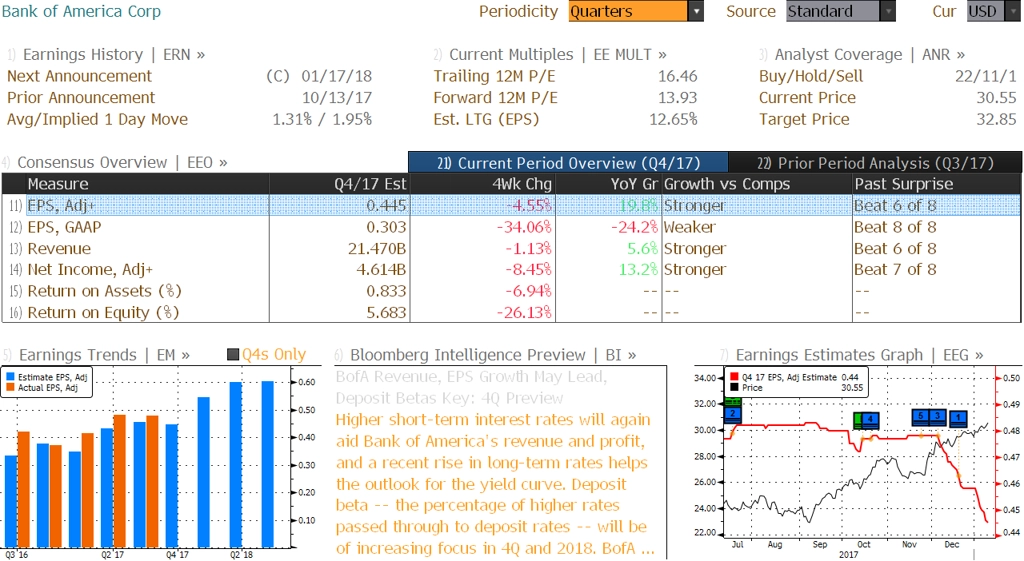Click event marker 5 on Earnings Estimates Graph
Viewport: 1024px width, 561px height.
click(920, 416)
